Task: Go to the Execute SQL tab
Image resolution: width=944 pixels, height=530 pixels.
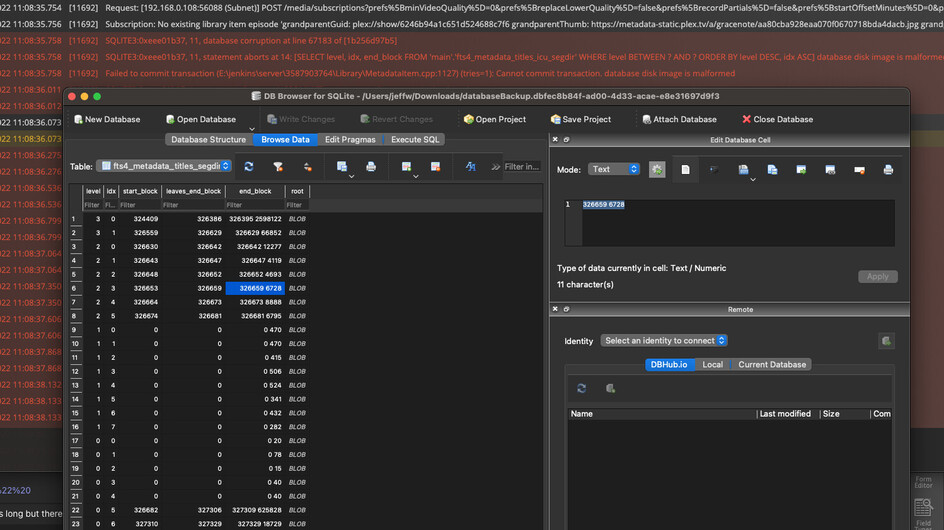Action: [415, 140]
